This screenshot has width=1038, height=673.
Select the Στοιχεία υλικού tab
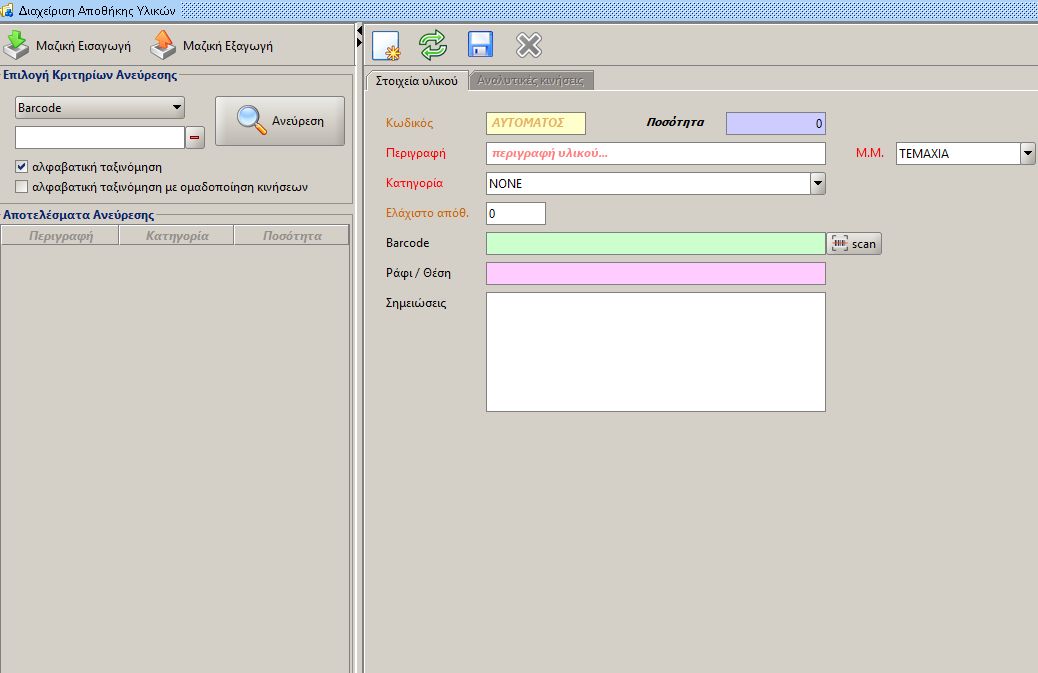(x=418, y=81)
